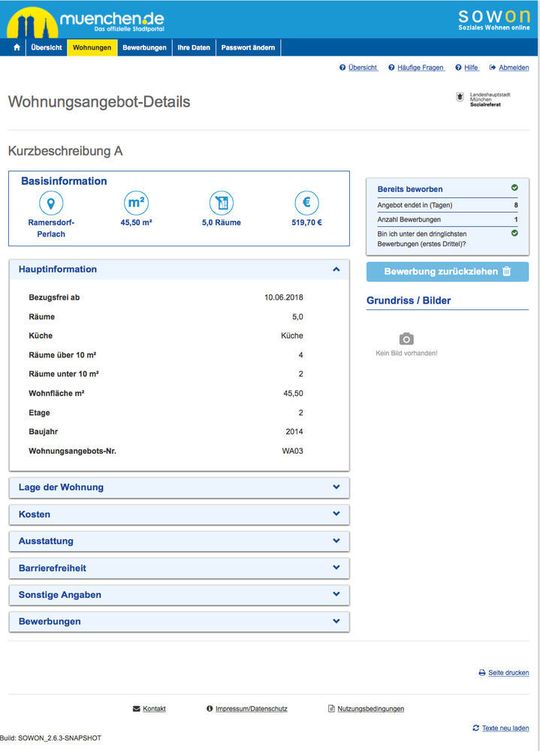540x751 pixels.
Task: Click the document icon beside Nutzungsbedingungen
Action: click(331, 708)
